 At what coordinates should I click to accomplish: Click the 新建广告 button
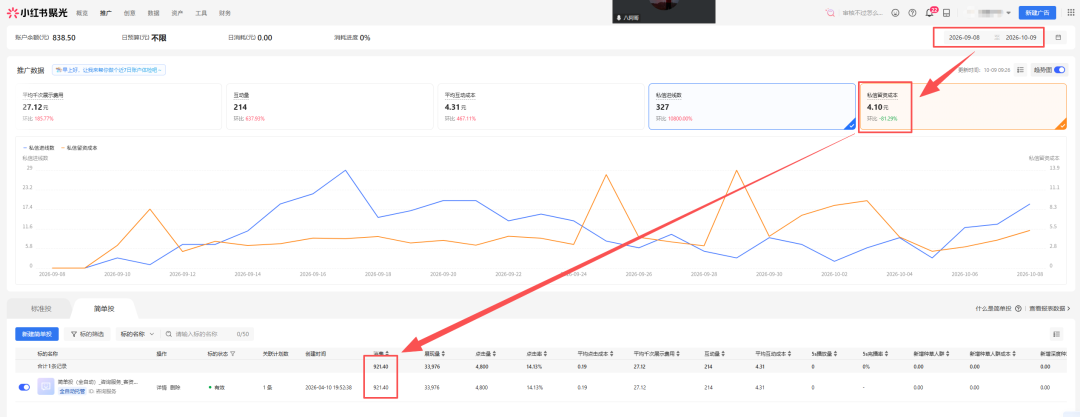coord(1037,12)
